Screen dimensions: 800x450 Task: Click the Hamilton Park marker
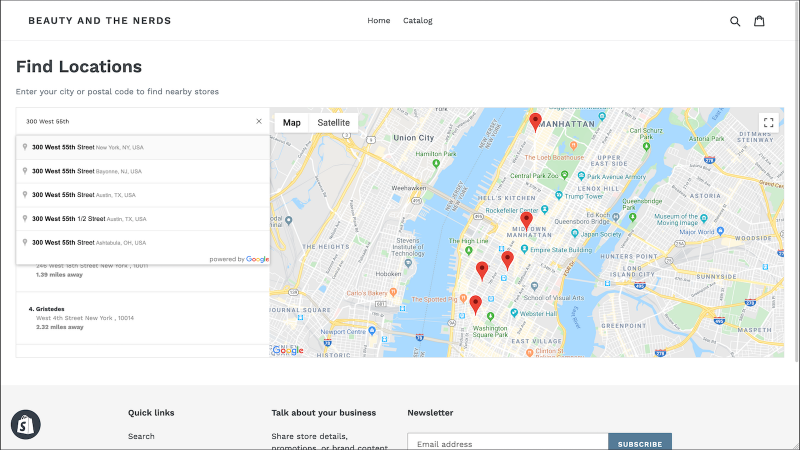(x=436, y=163)
